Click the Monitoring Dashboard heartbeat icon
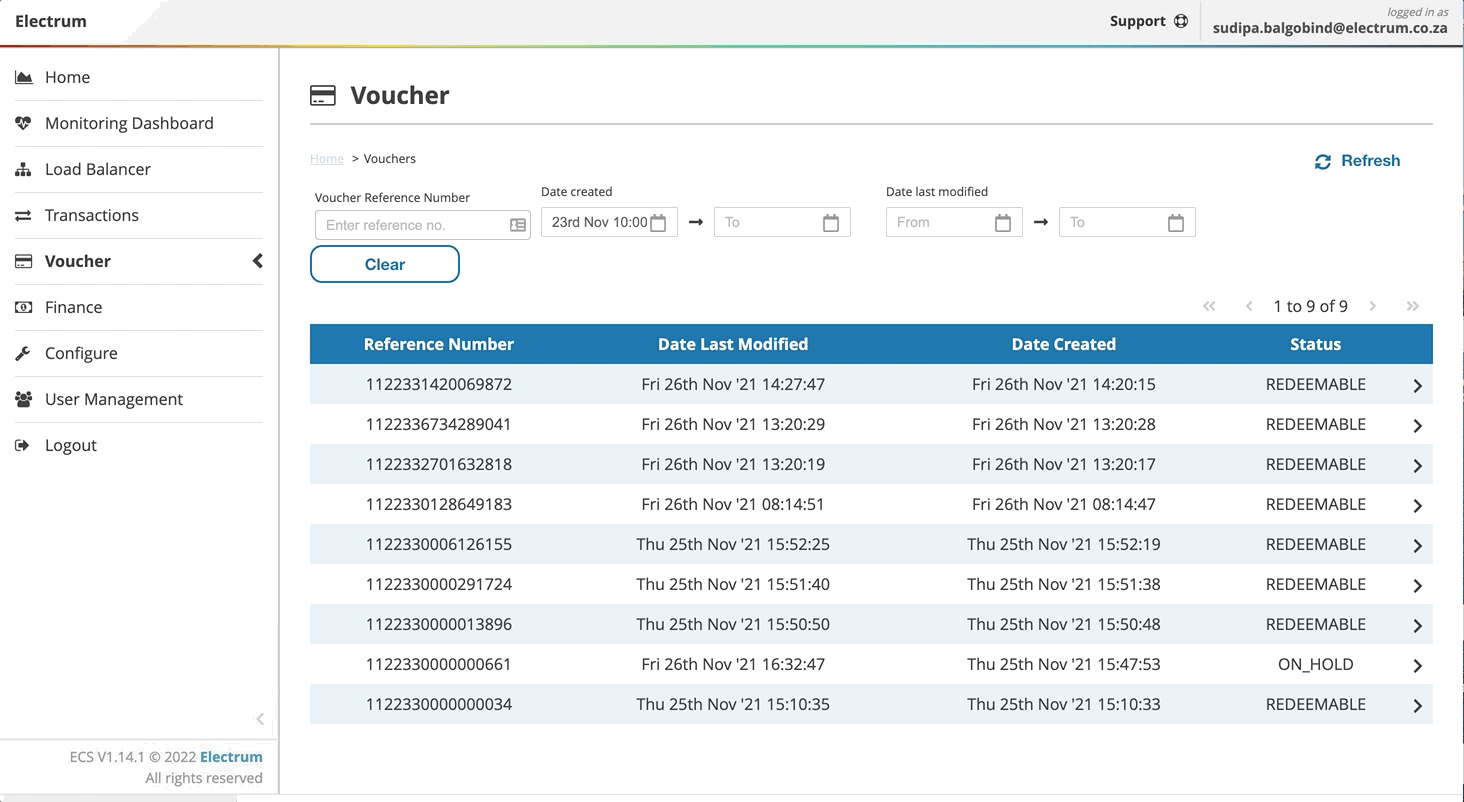1464x802 pixels. click(x=23, y=123)
